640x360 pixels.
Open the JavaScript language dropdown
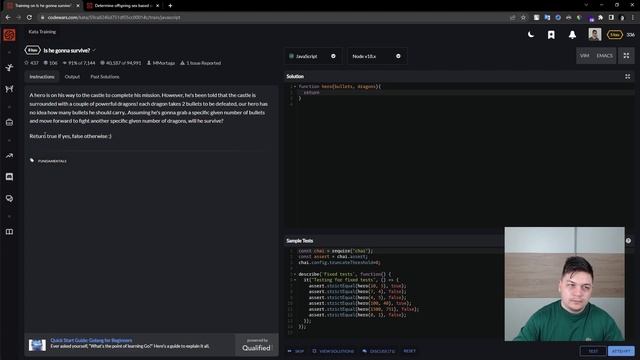coord(313,56)
